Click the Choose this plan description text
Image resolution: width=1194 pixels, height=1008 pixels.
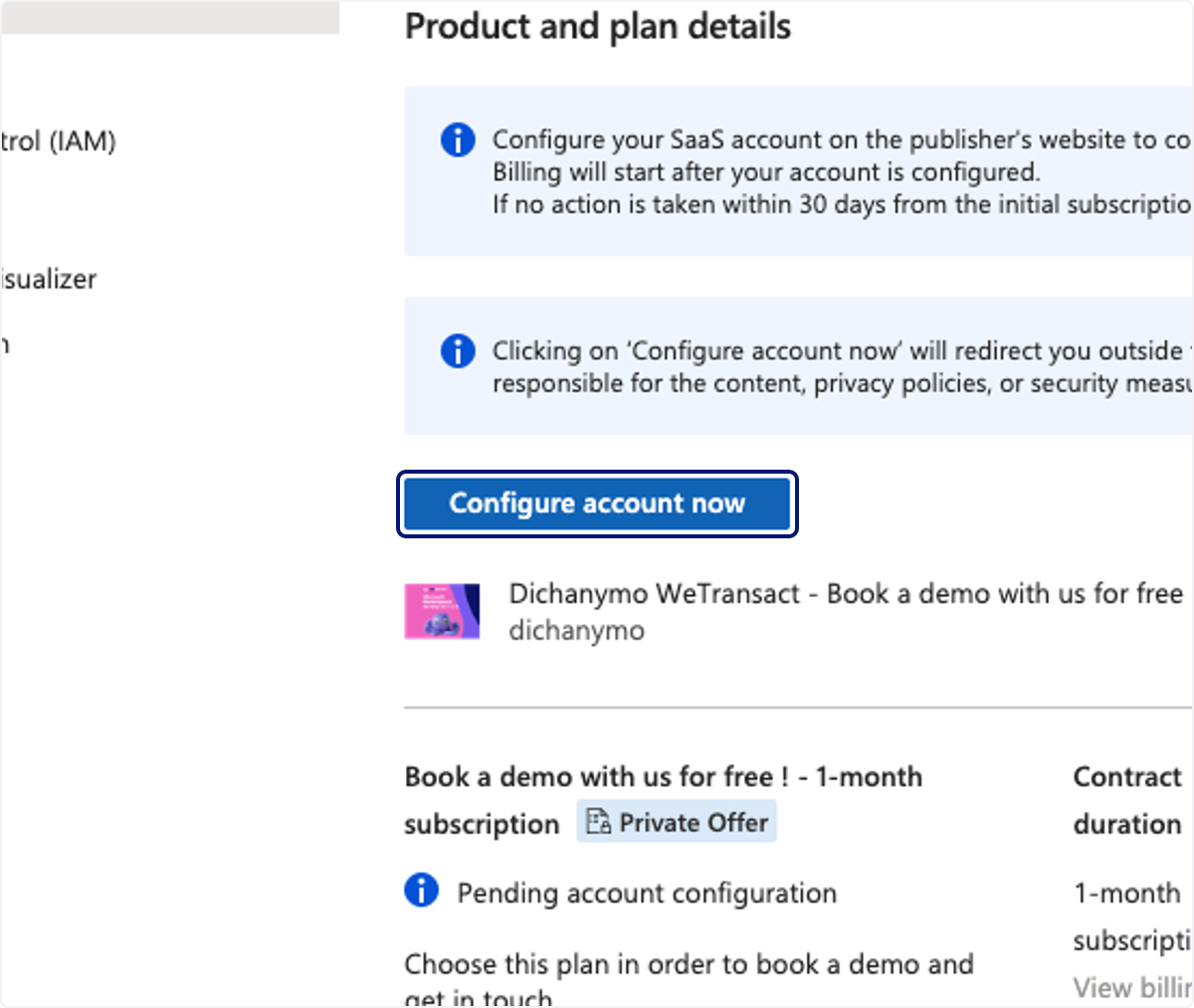(689, 980)
